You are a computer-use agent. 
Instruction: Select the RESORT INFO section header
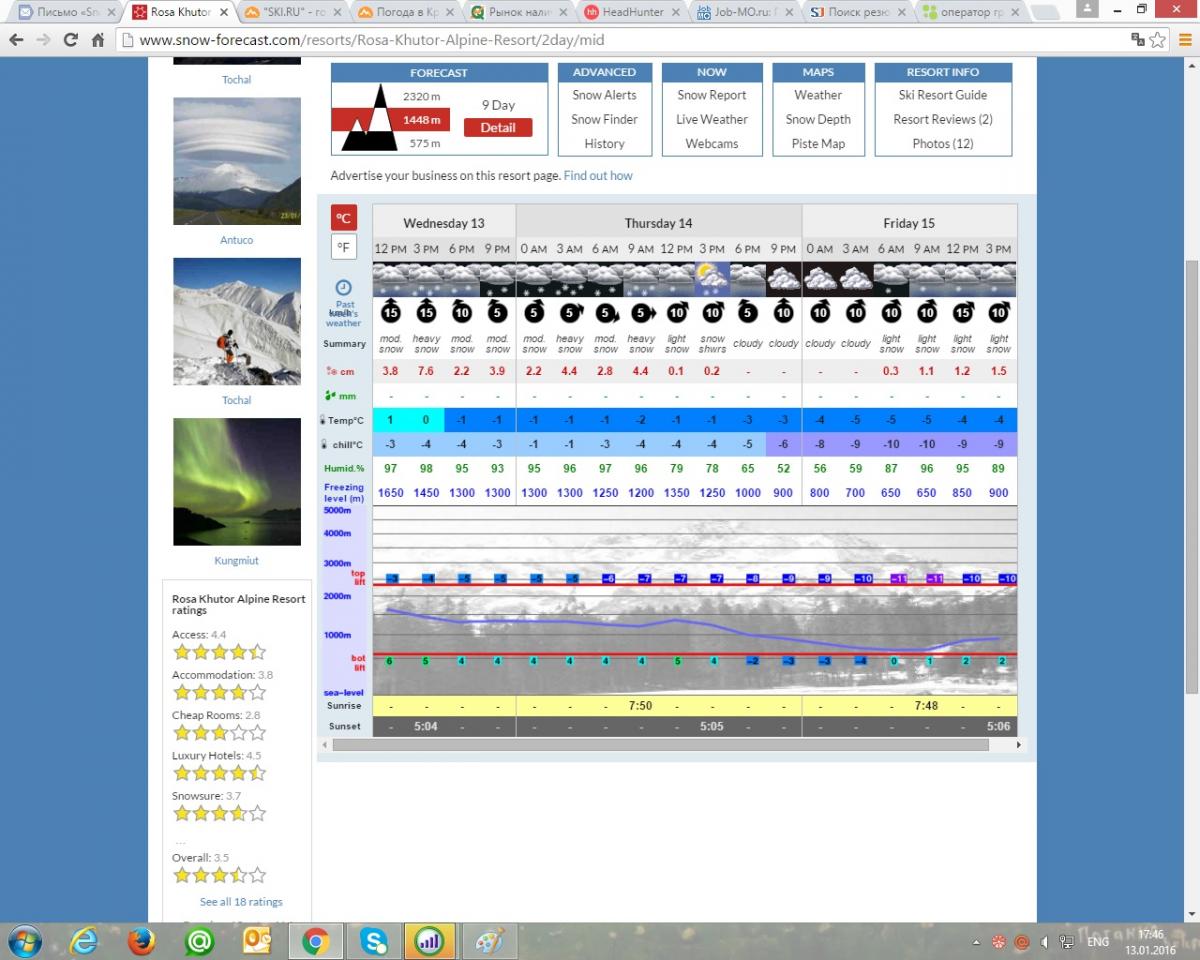[x=943, y=72]
